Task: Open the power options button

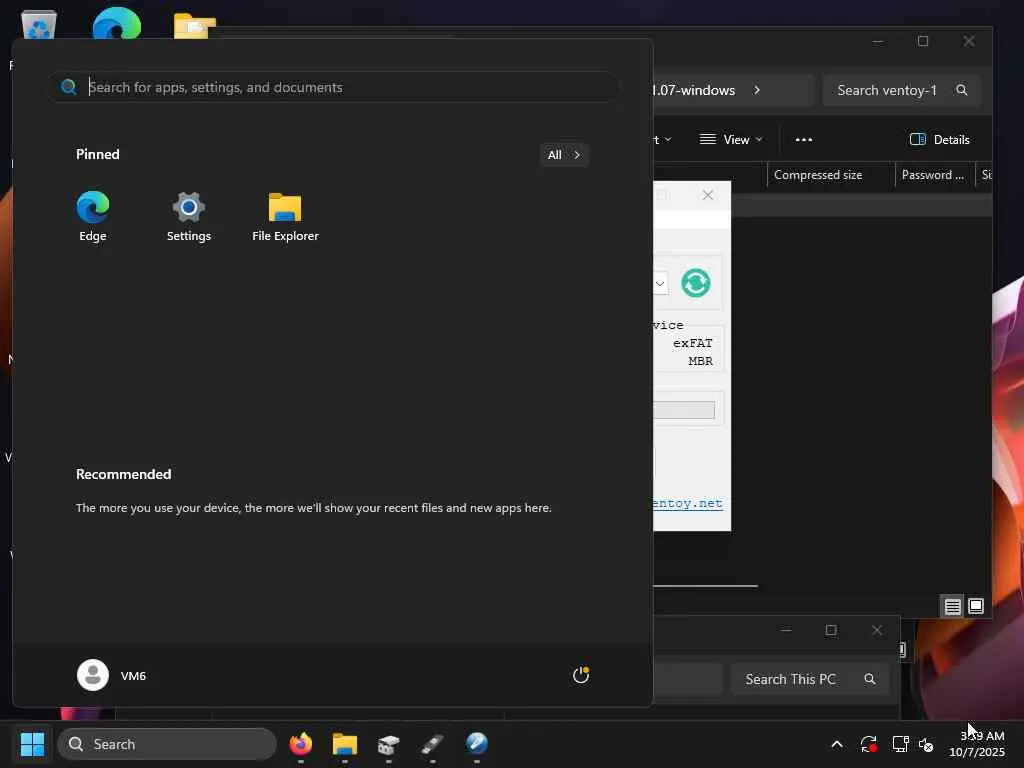Action: [x=581, y=675]
